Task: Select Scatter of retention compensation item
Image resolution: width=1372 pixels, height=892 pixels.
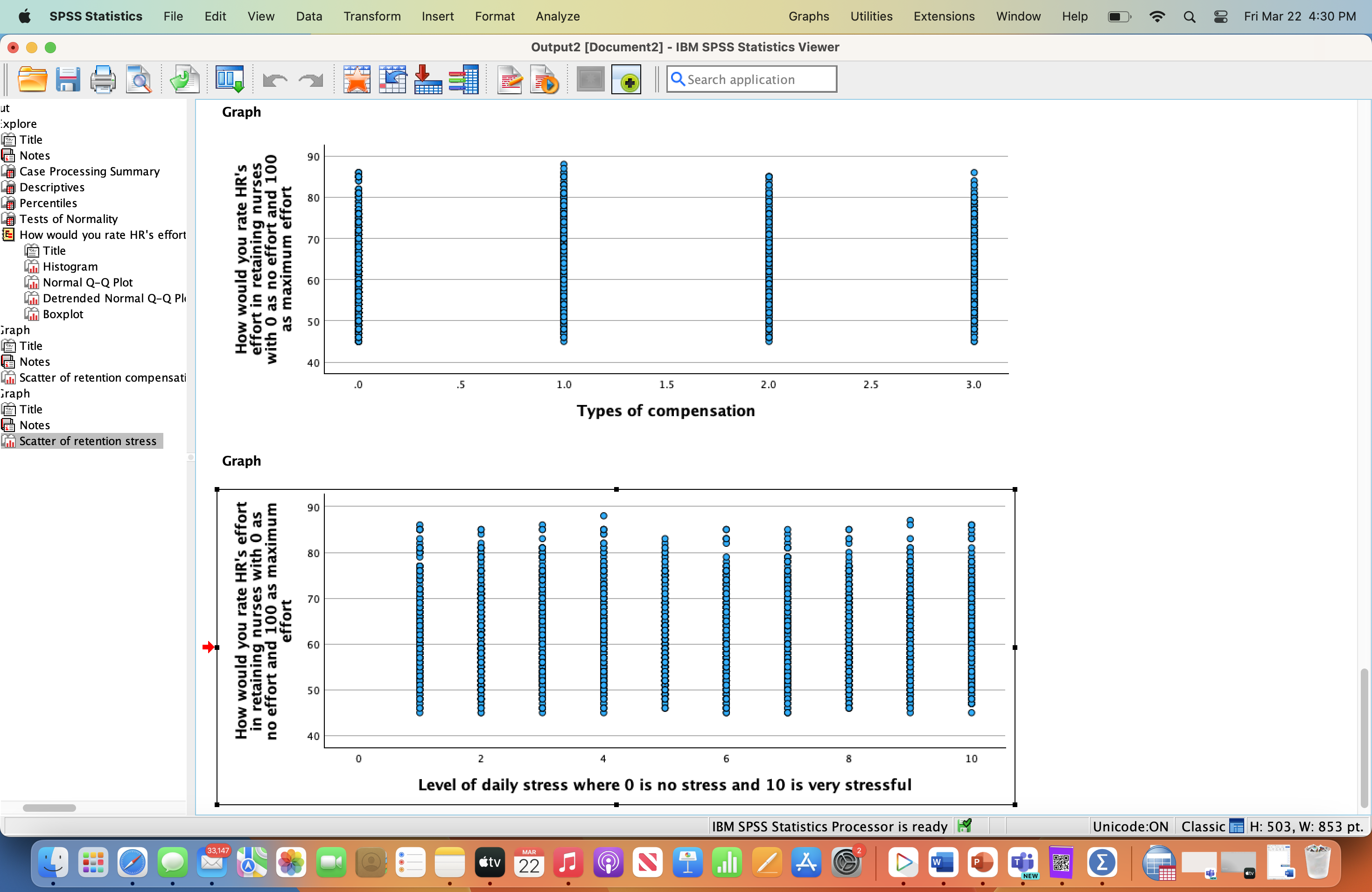Action: (x=102, y=377)
